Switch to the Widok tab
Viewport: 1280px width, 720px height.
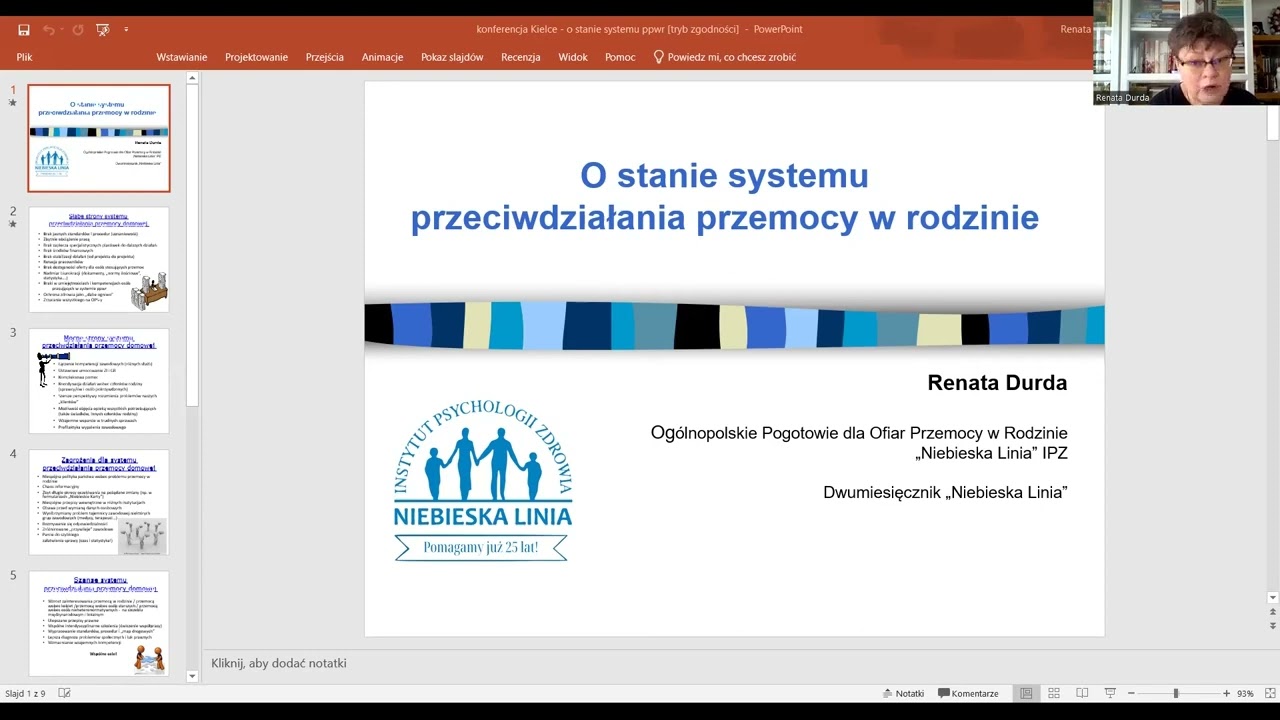[x=573, y=57]
